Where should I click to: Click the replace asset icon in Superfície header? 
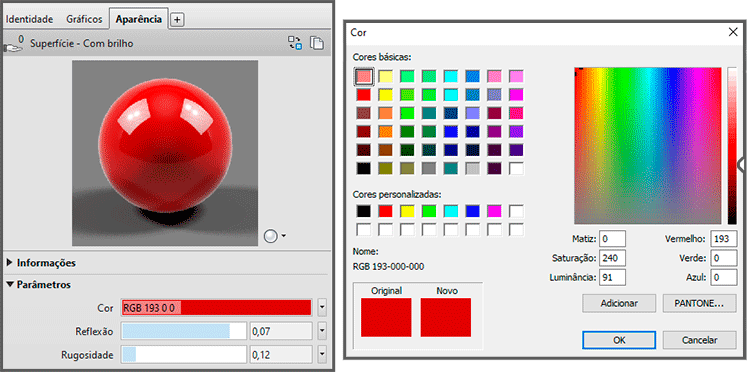295,43
